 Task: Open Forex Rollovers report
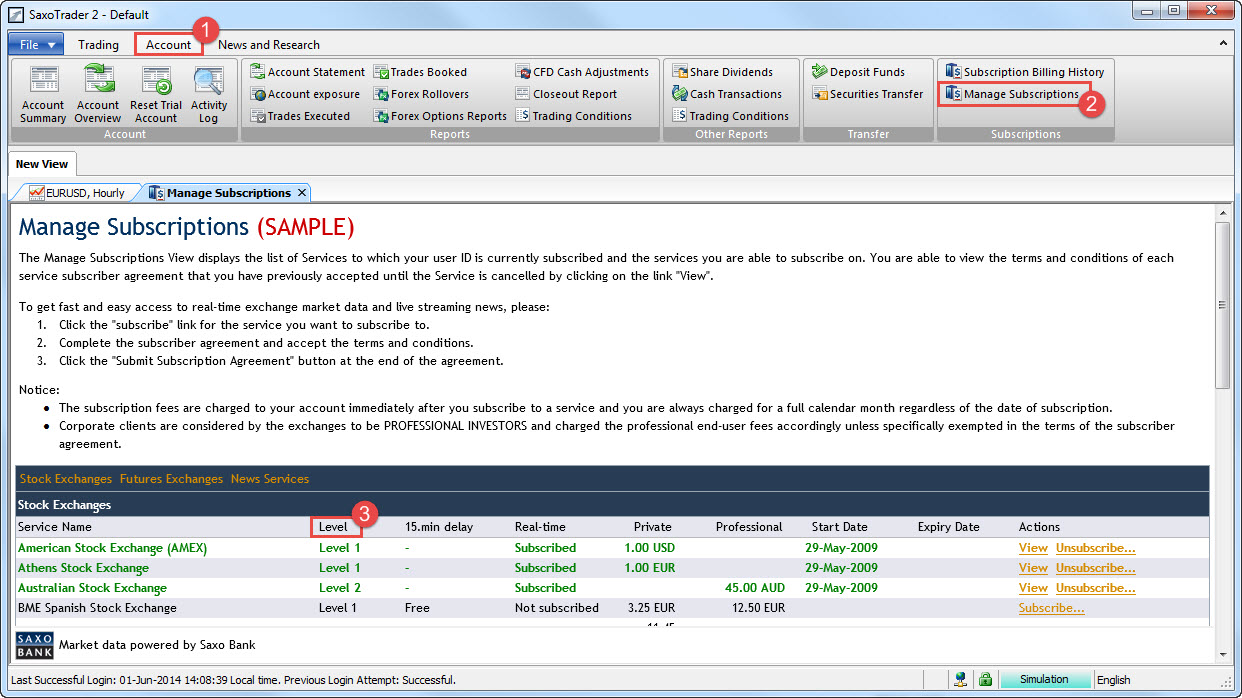click(x=421, y=94)
